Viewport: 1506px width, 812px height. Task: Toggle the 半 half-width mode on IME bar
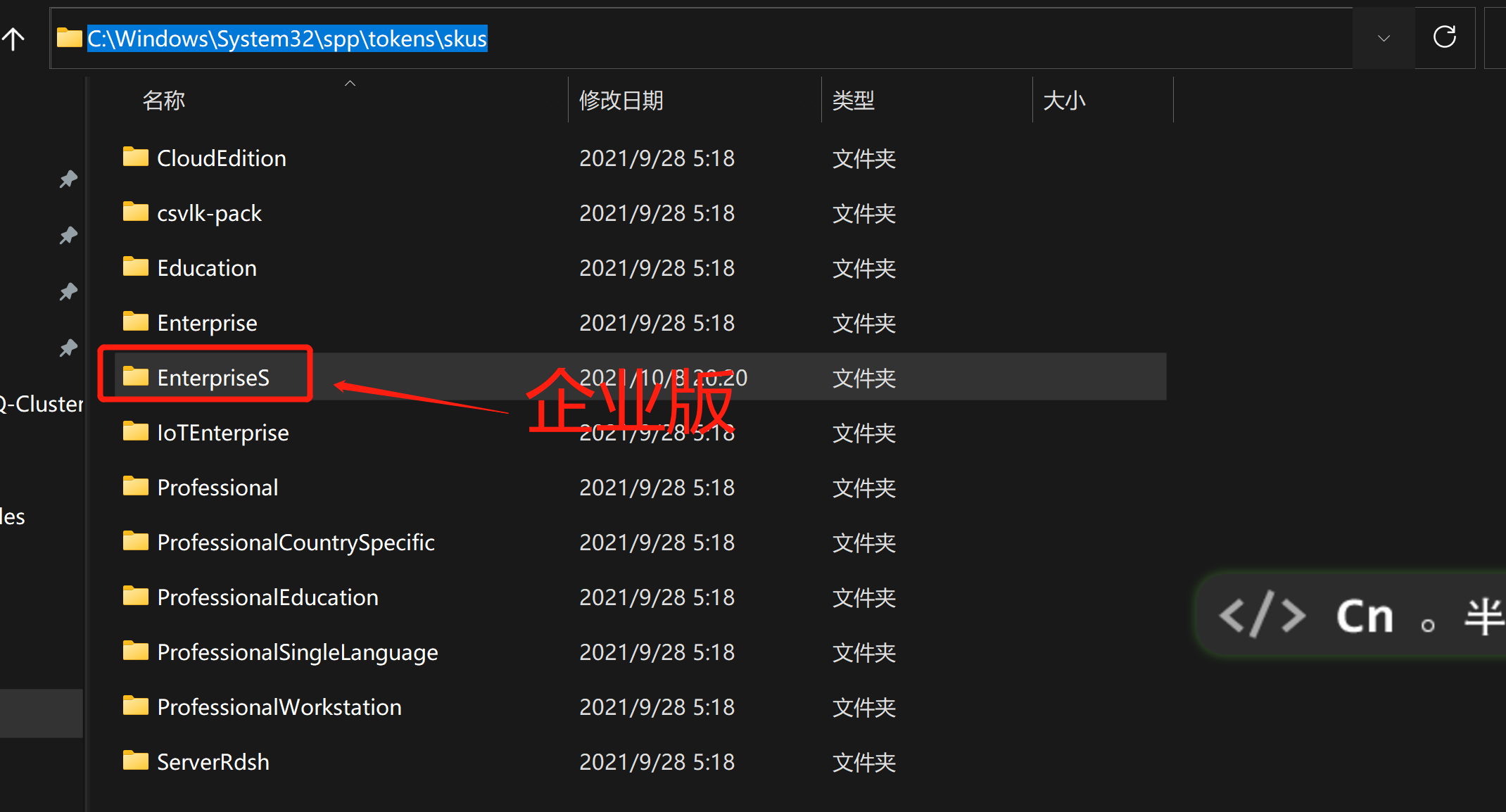[x=1483, y=617]
